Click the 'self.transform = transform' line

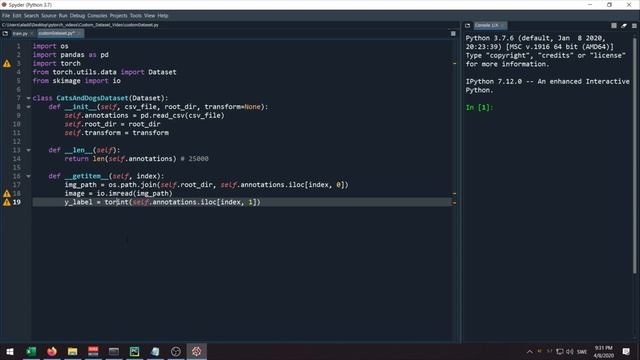[x=116, y=133]
